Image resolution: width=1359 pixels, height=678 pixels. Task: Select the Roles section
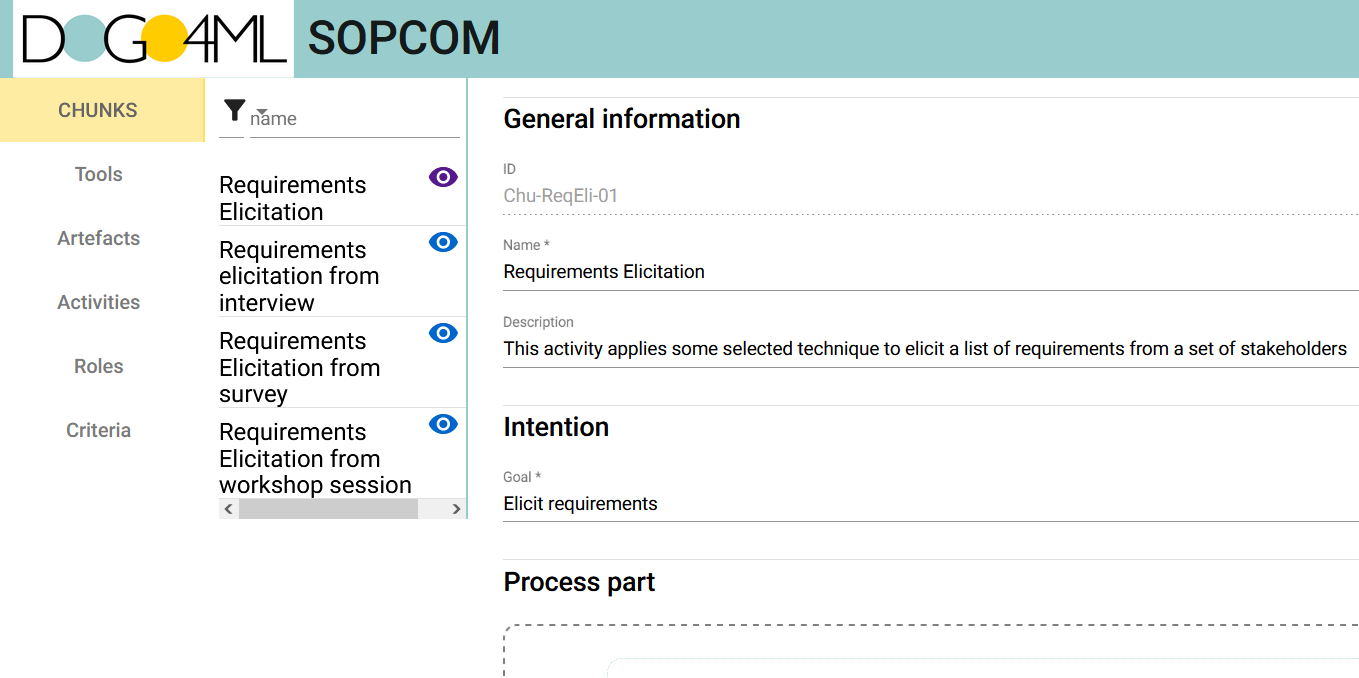tap(98, 366)
